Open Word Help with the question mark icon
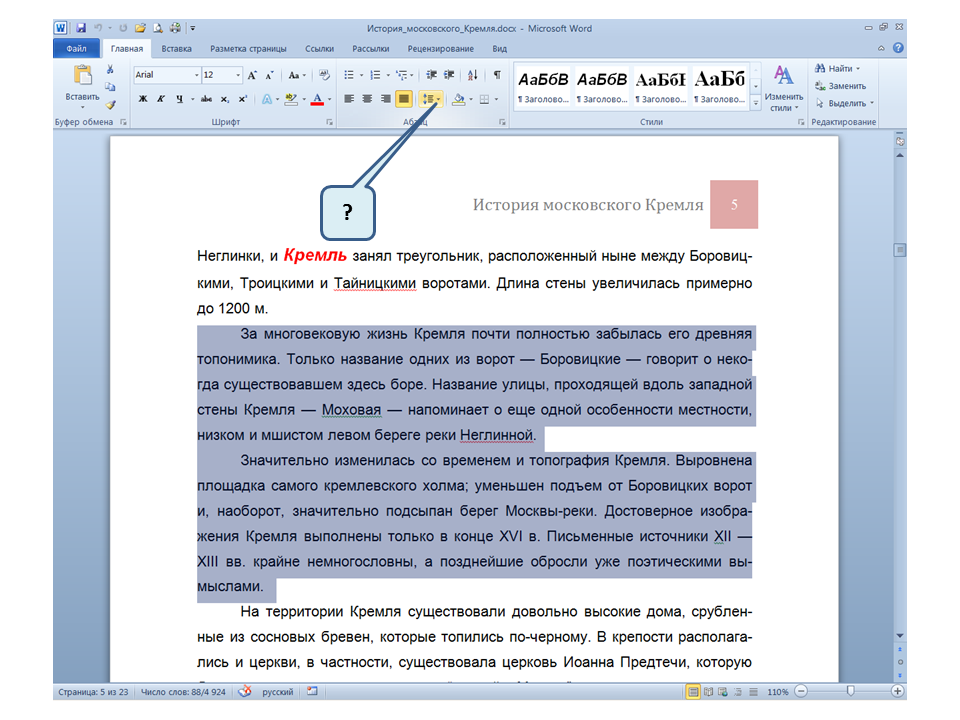Viewport: 960px width, 720px height. 898,48
